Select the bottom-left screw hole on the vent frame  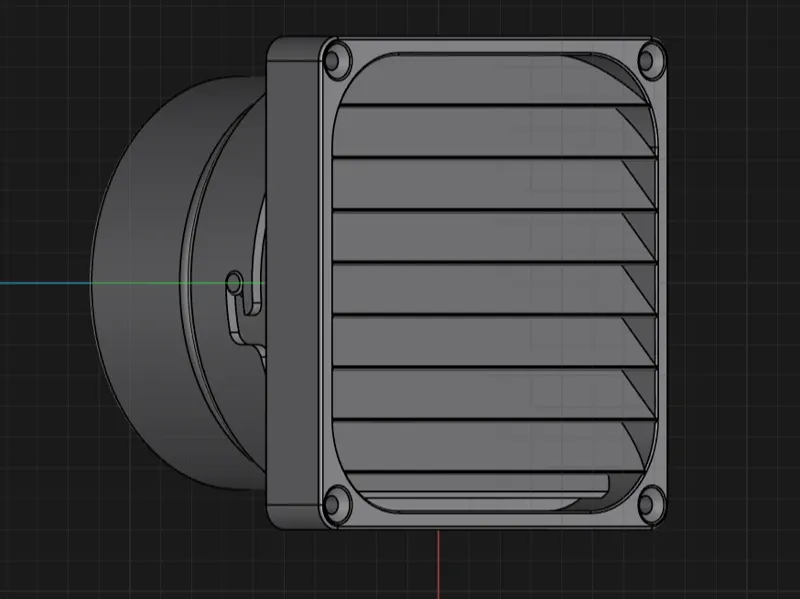(337, 504)
